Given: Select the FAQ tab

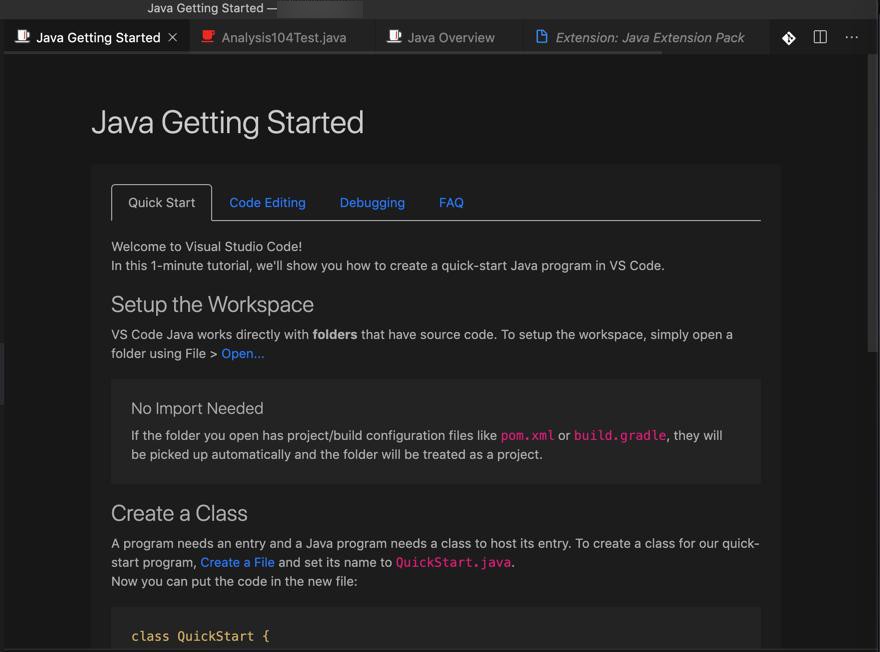Looking at the screenshot, I should click(x=451, y=202).
